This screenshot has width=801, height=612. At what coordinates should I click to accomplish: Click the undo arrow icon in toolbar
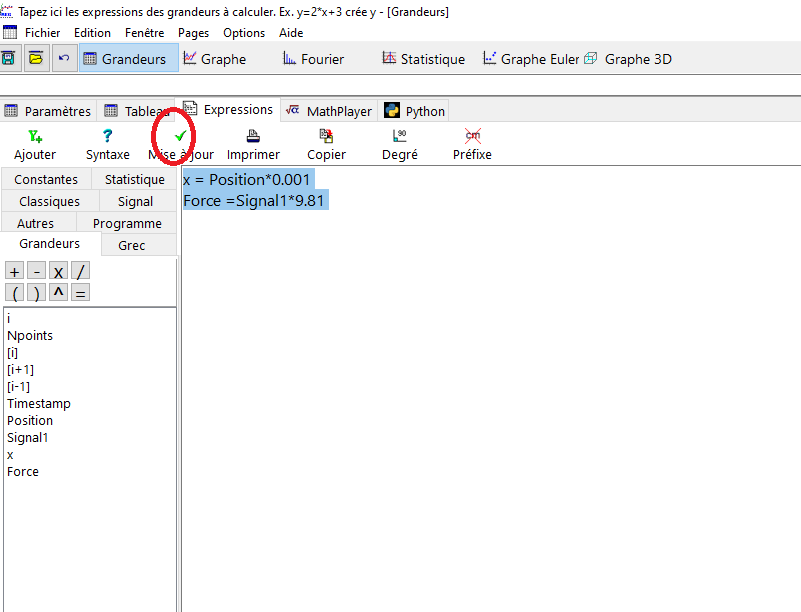64,58
